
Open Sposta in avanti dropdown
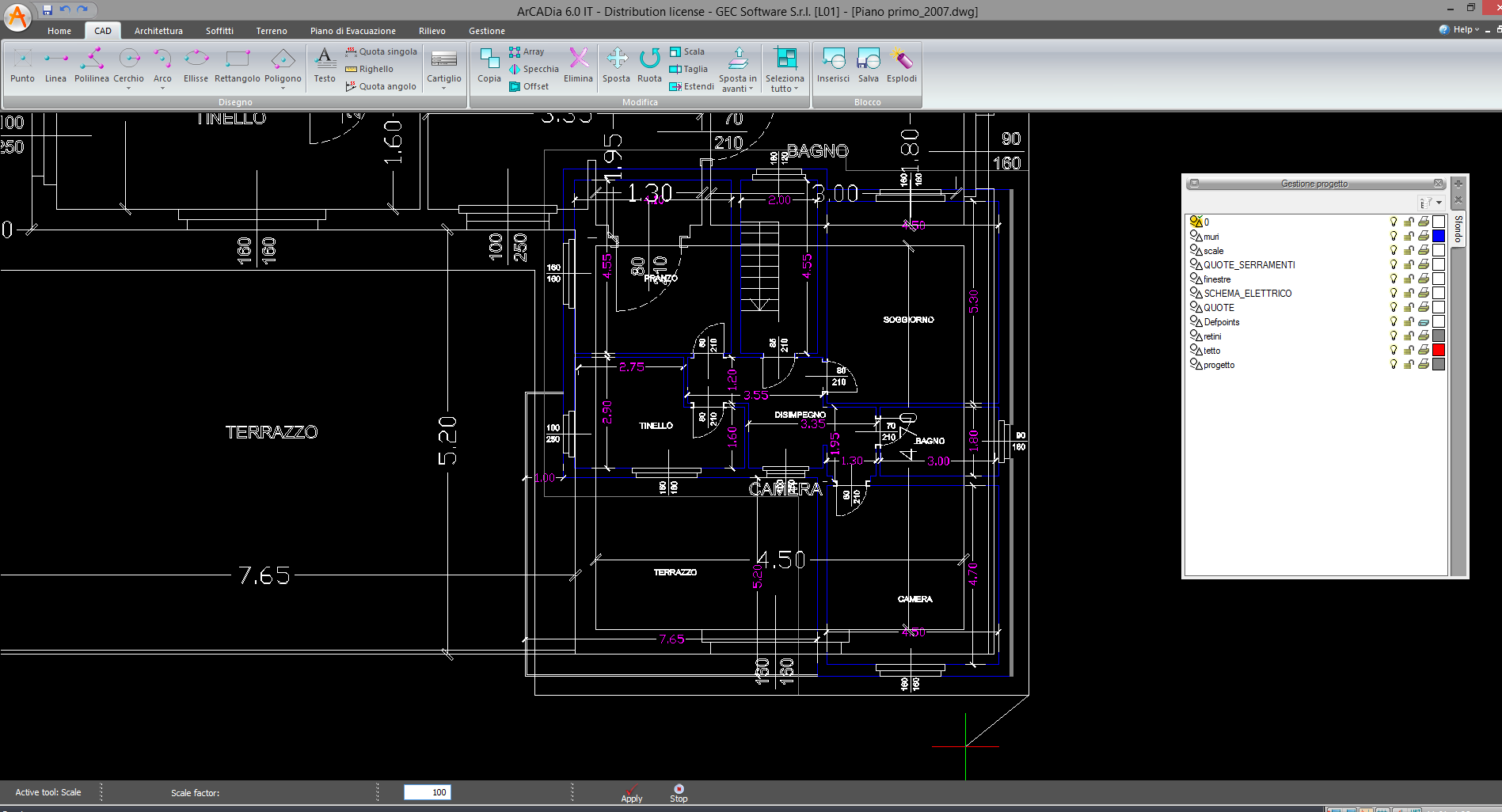751,89
